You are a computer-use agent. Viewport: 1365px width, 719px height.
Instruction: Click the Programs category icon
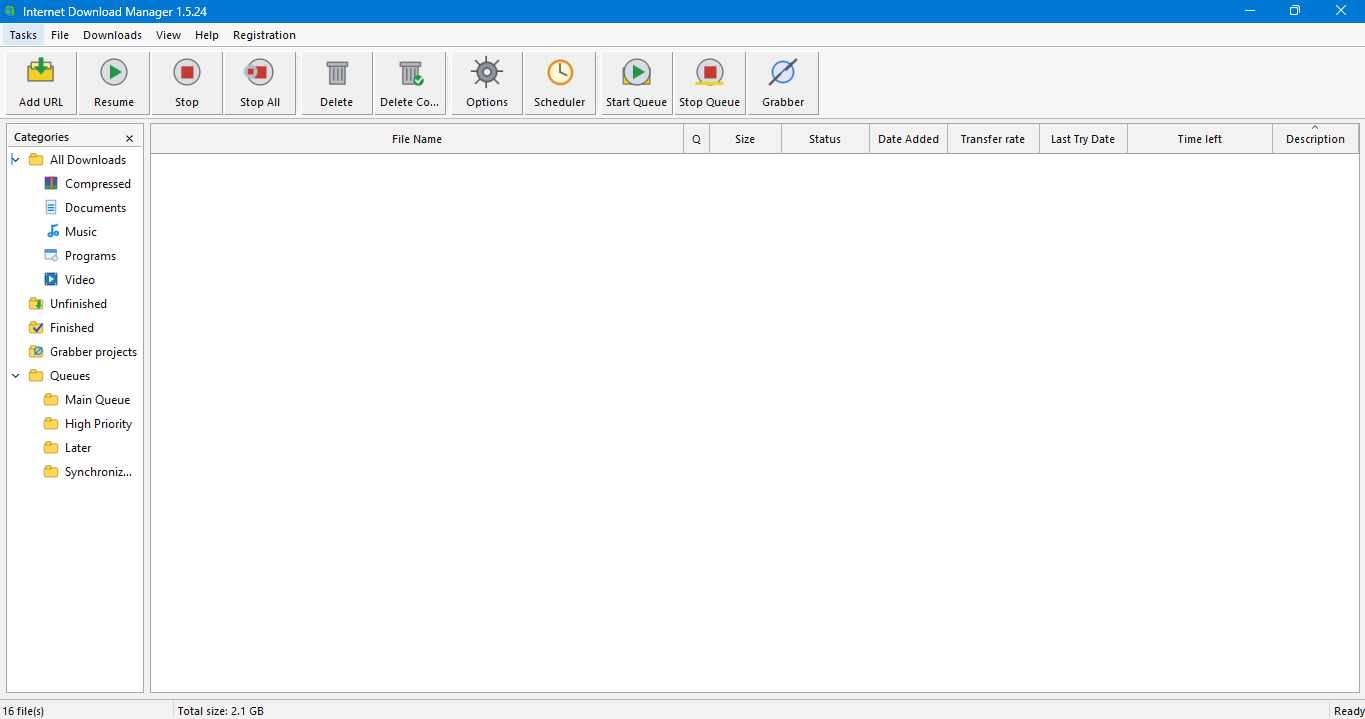coord(51,256)
